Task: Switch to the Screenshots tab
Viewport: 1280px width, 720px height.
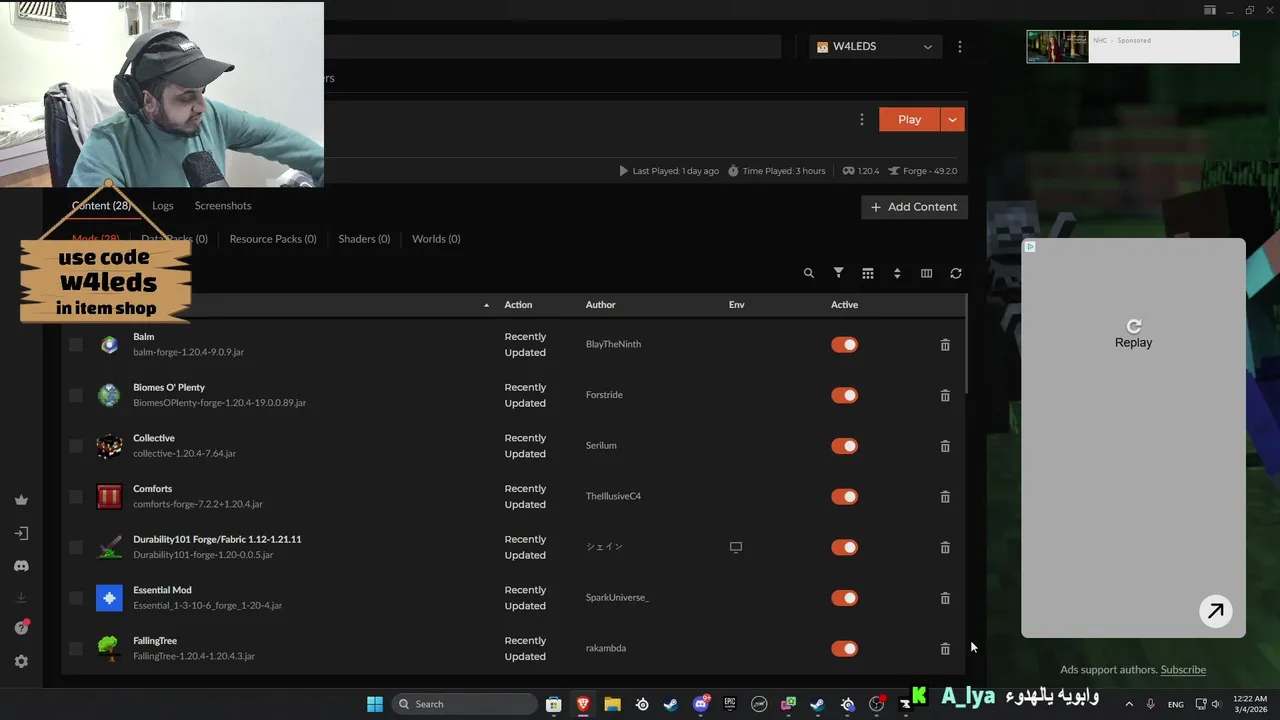Action: [223, 206]
